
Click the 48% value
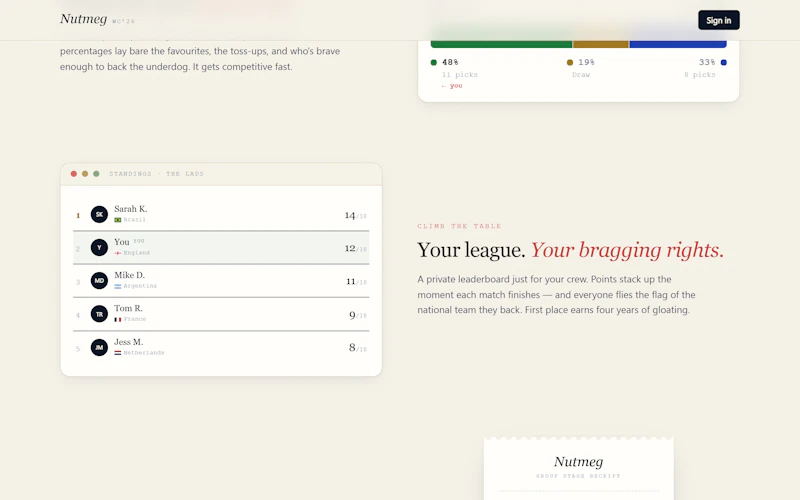(450, 62)
